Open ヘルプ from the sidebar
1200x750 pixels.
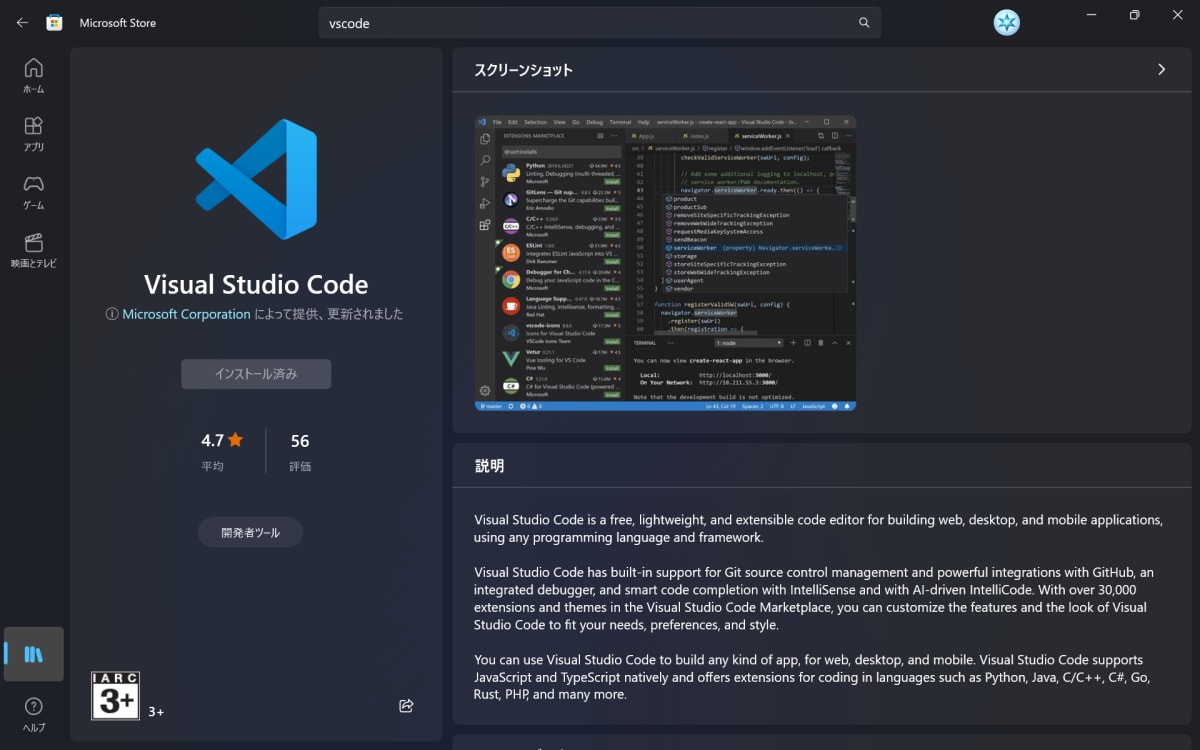(33, 712)
